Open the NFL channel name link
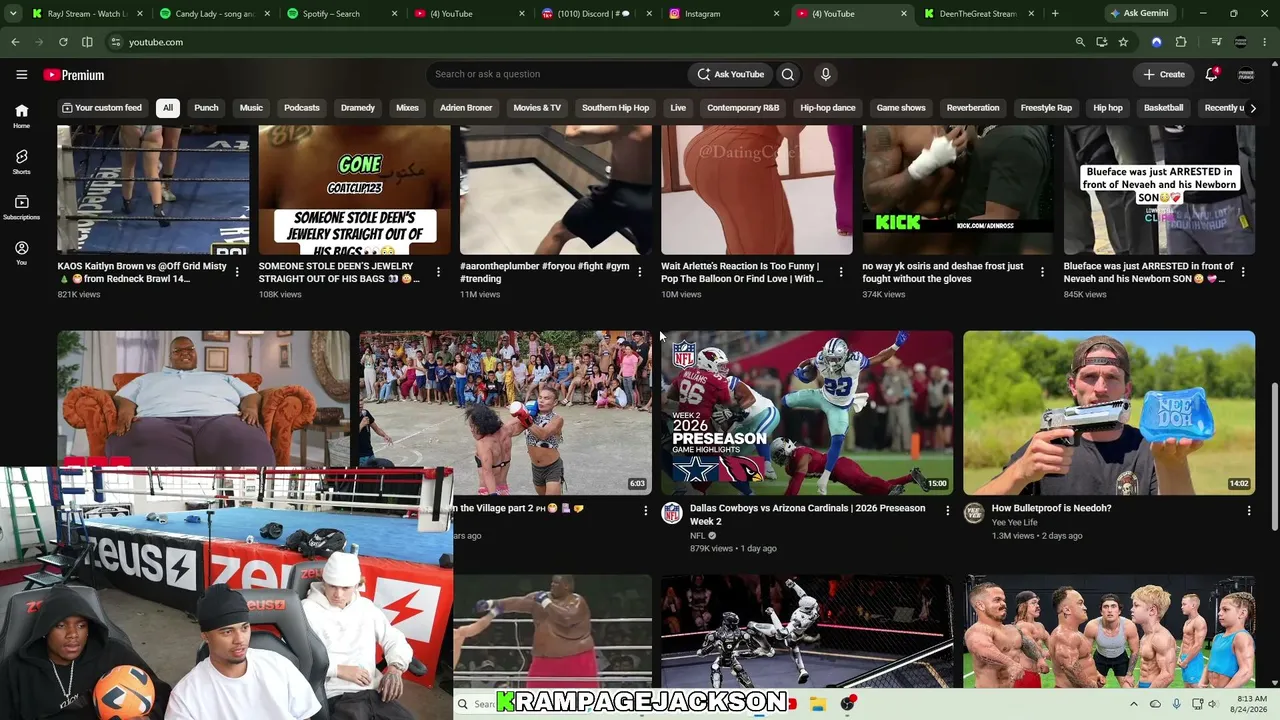This screenshot has height=720, width=1280. [698, 536]
